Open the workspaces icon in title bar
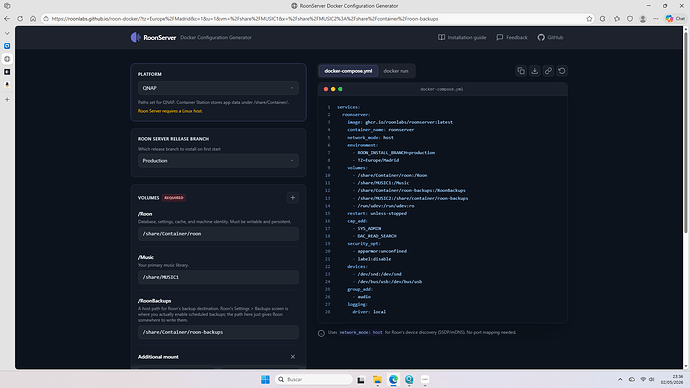The height and width of the screenshot is (388, 690). pyautogui.click(x=7, y=6)
